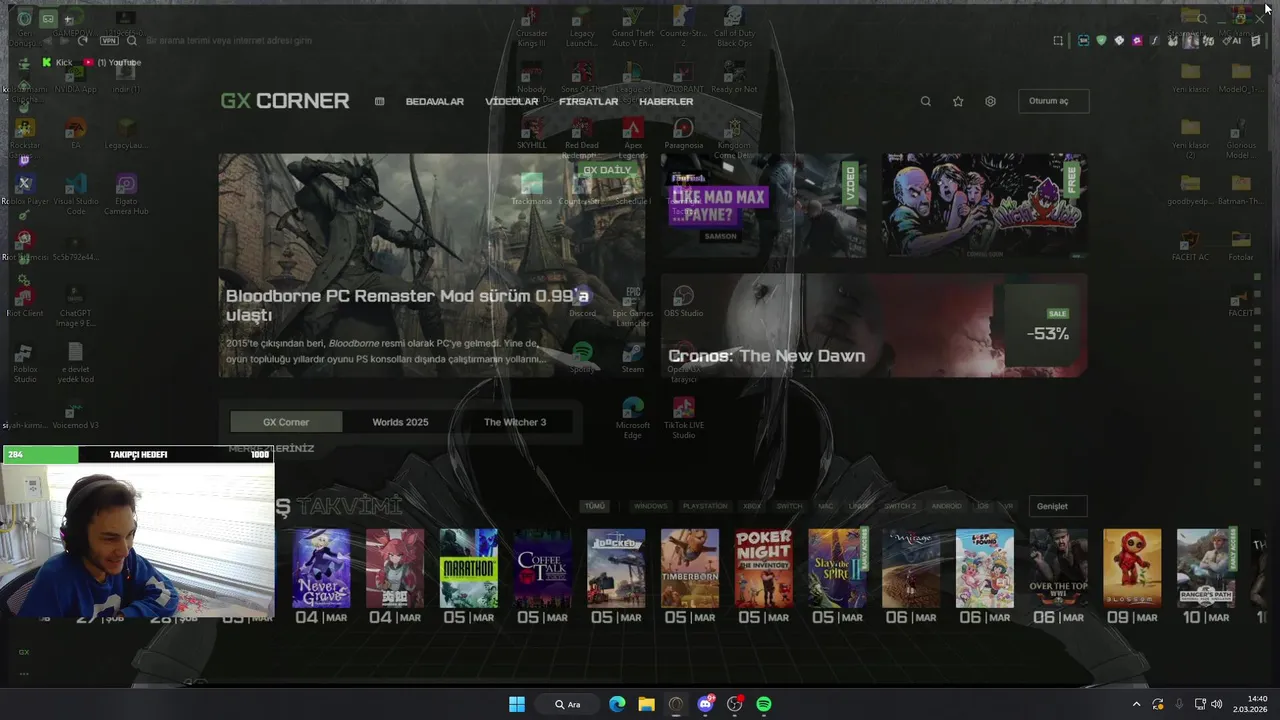The height and width of the screenshot is (720, 1280).
Task: Open the Windows Start button
Action: pyautogui.click(x=517, y=704)
